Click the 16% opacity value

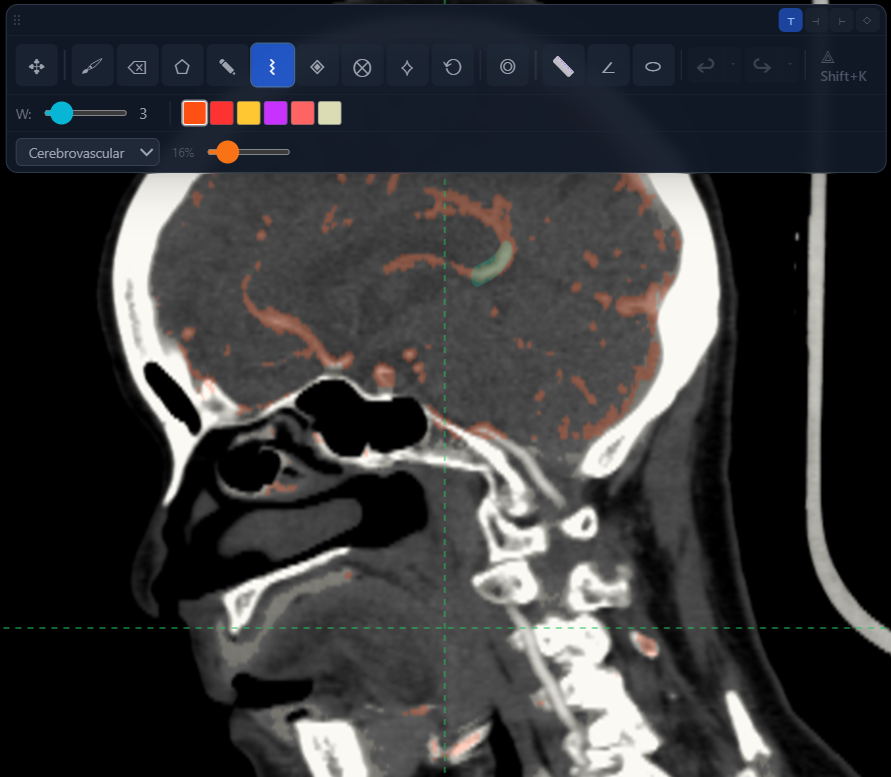[x=183, y=152]
